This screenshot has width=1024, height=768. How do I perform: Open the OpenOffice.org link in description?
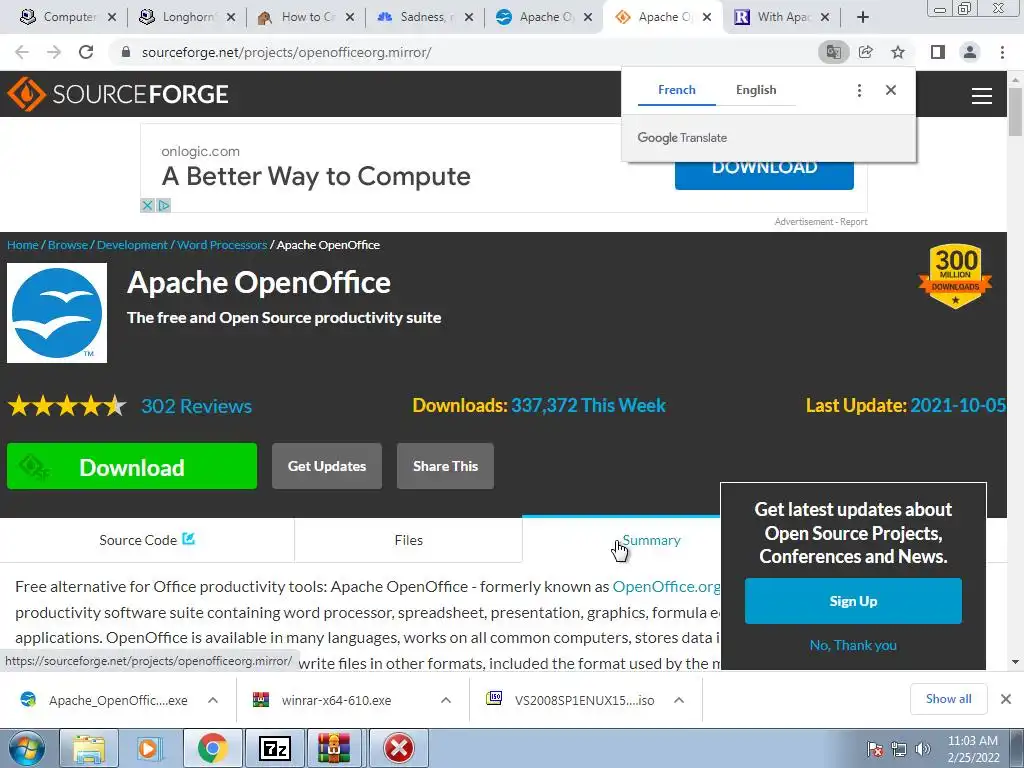coord(666,586)
